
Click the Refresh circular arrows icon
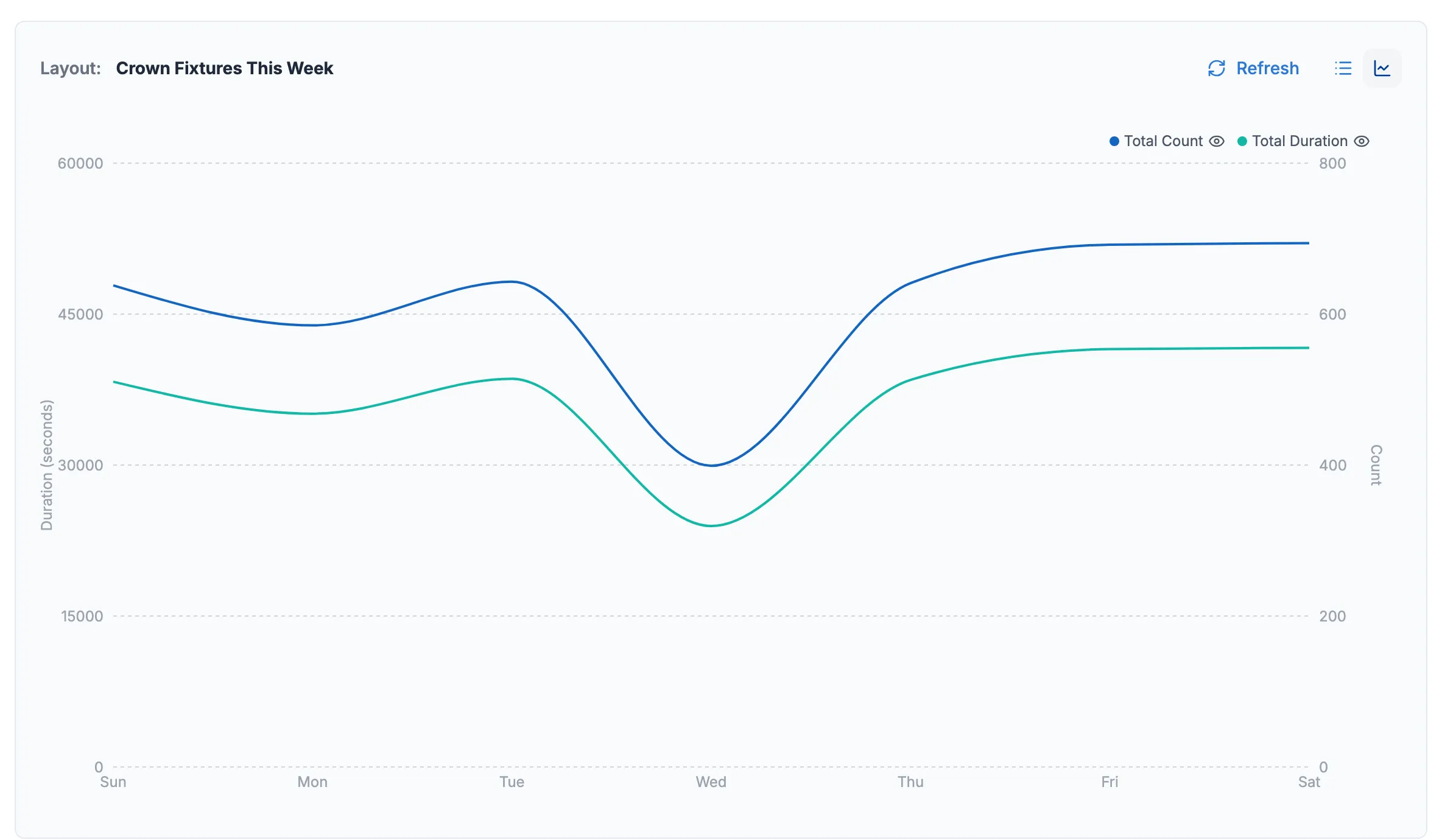pos(1216,68)
